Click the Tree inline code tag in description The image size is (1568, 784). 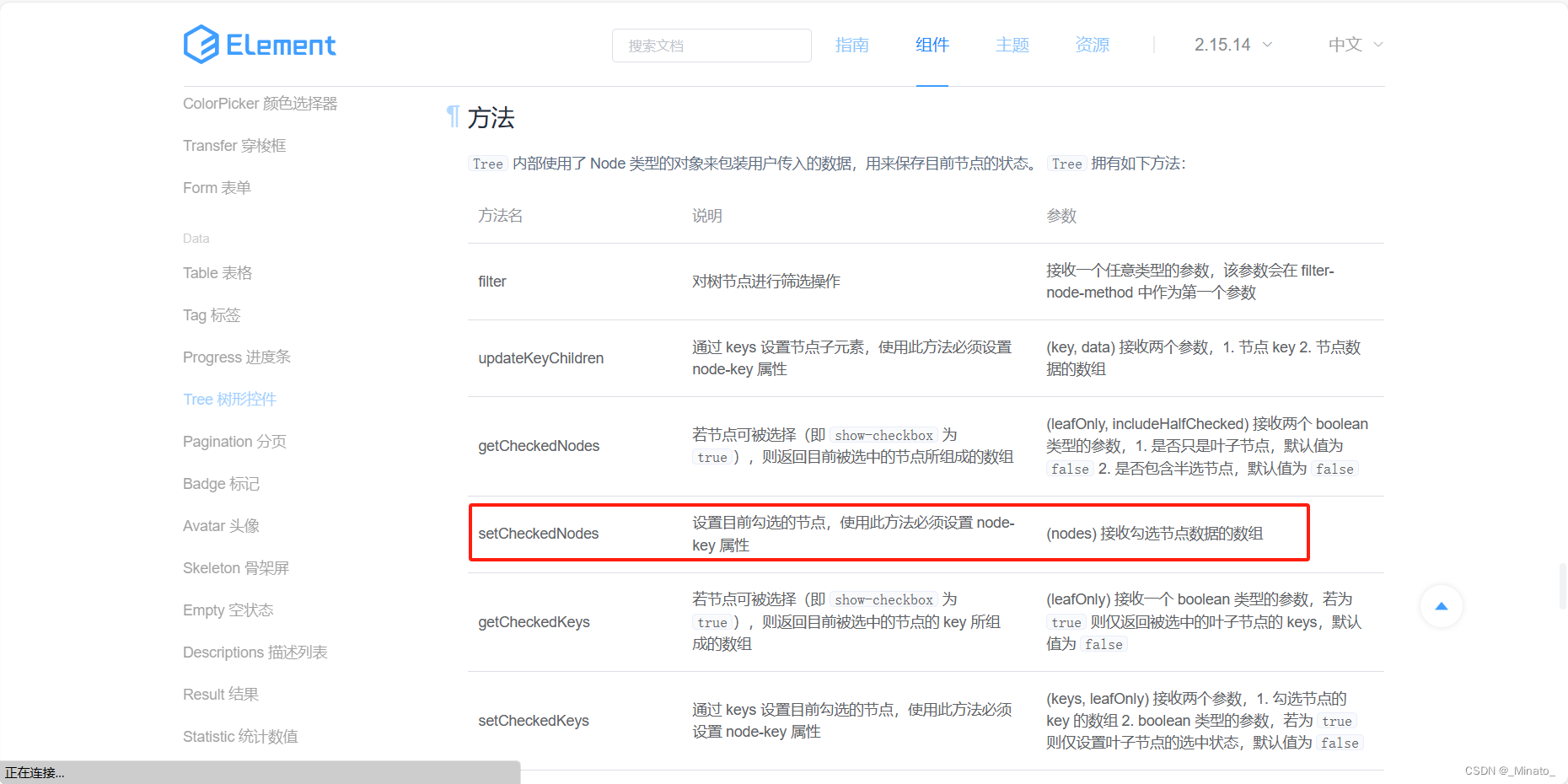(x=487, y=164)
